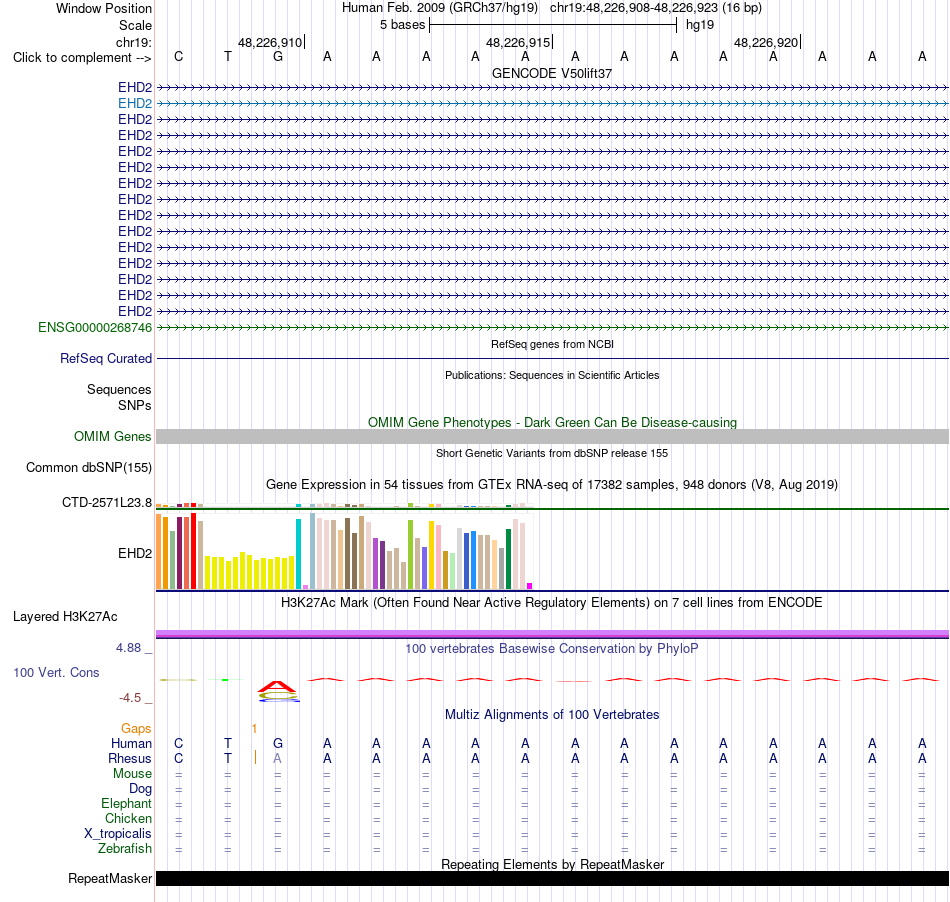Click the OMIM Genes label

[112, 436]
